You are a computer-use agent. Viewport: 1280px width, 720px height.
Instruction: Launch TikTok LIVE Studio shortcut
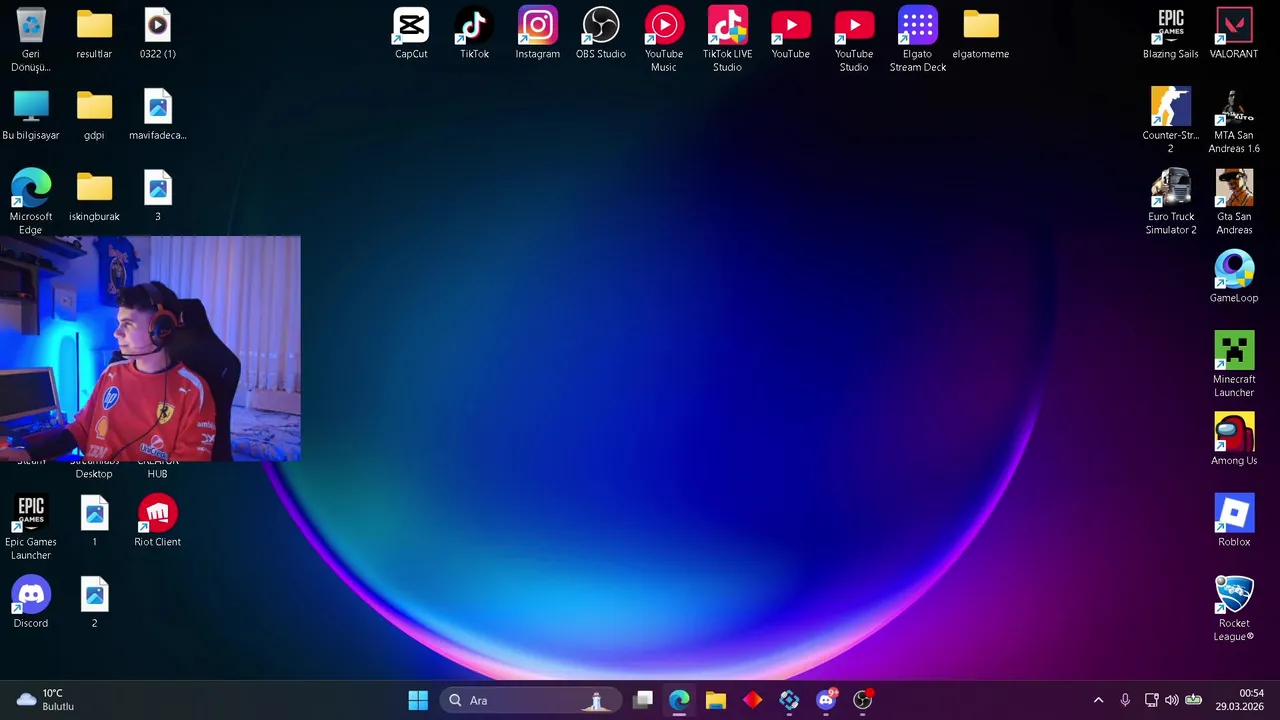click(x=727, y=40)
